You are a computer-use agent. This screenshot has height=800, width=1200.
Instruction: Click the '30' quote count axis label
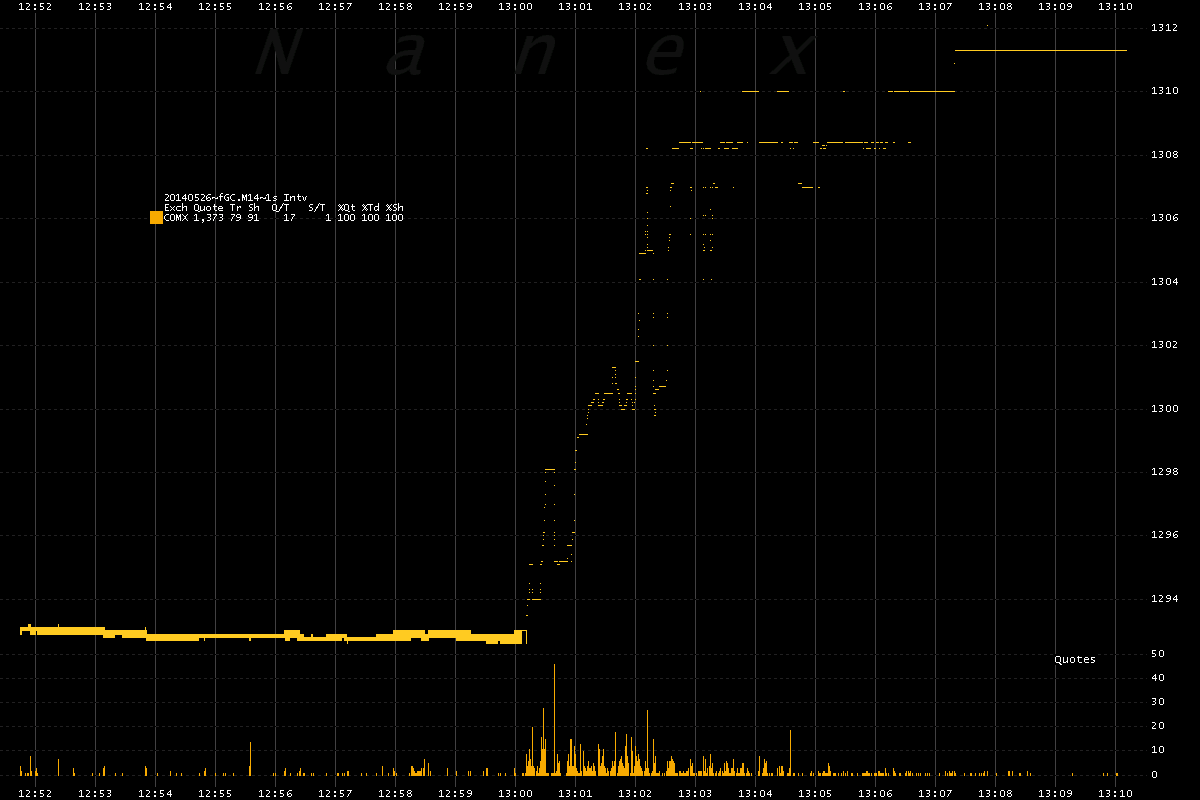point(1157,702)
